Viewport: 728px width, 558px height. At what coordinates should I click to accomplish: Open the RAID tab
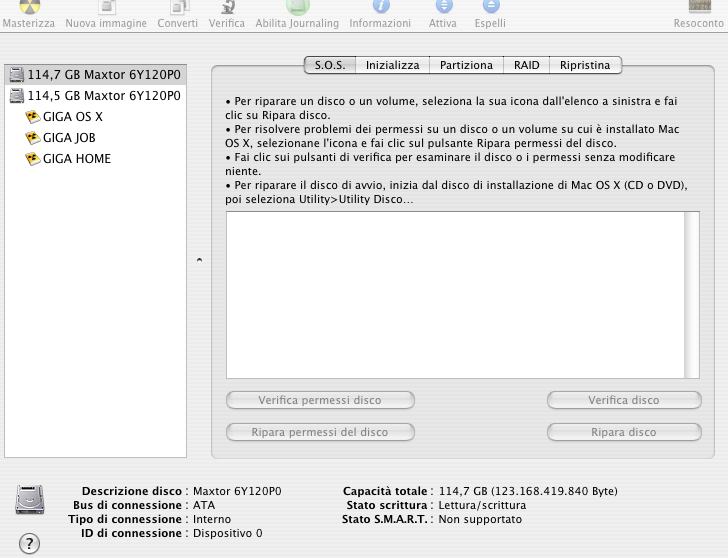(x=526, y=65)
